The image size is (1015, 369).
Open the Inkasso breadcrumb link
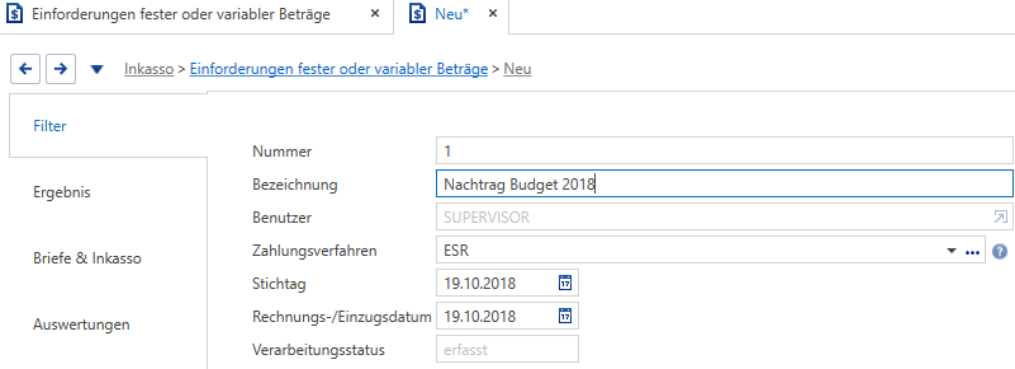coord(149,69)
